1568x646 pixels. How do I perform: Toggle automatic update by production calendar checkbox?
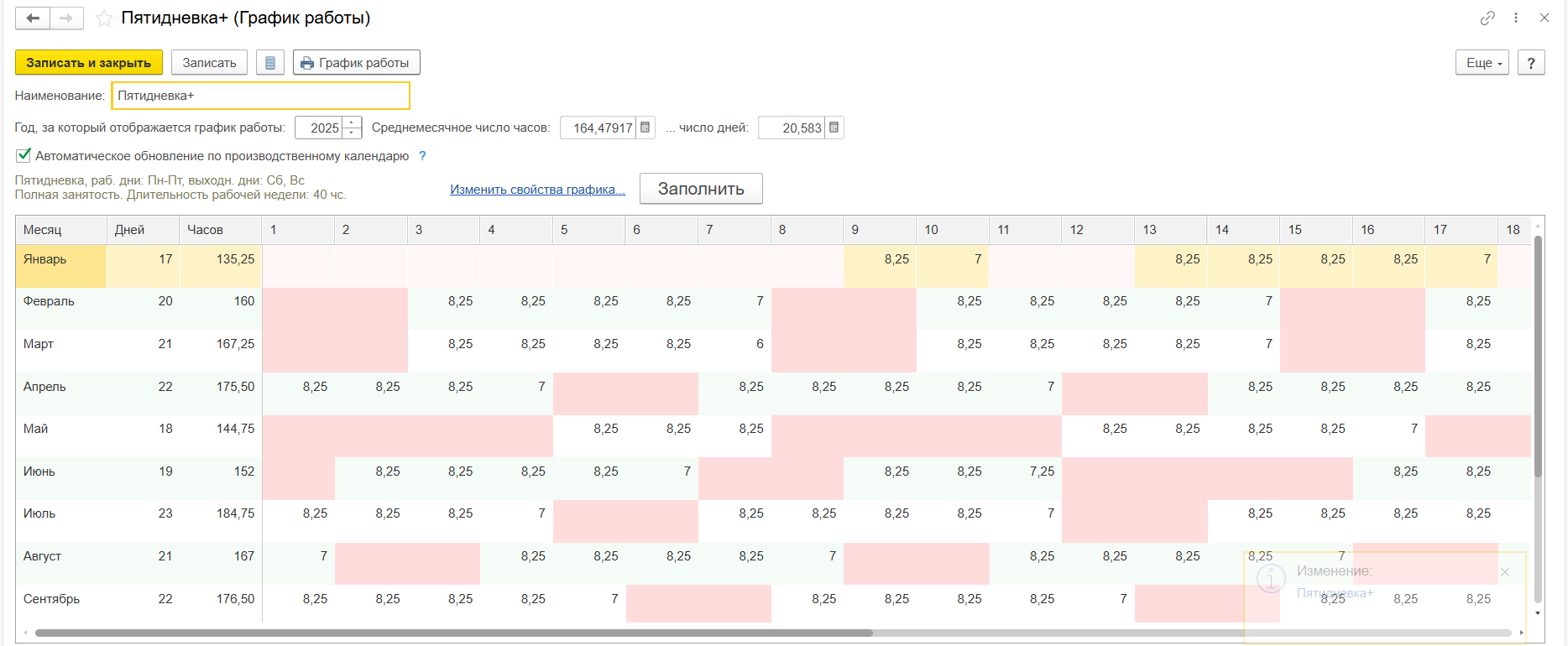pyautogui.click(x=24, y=155)
